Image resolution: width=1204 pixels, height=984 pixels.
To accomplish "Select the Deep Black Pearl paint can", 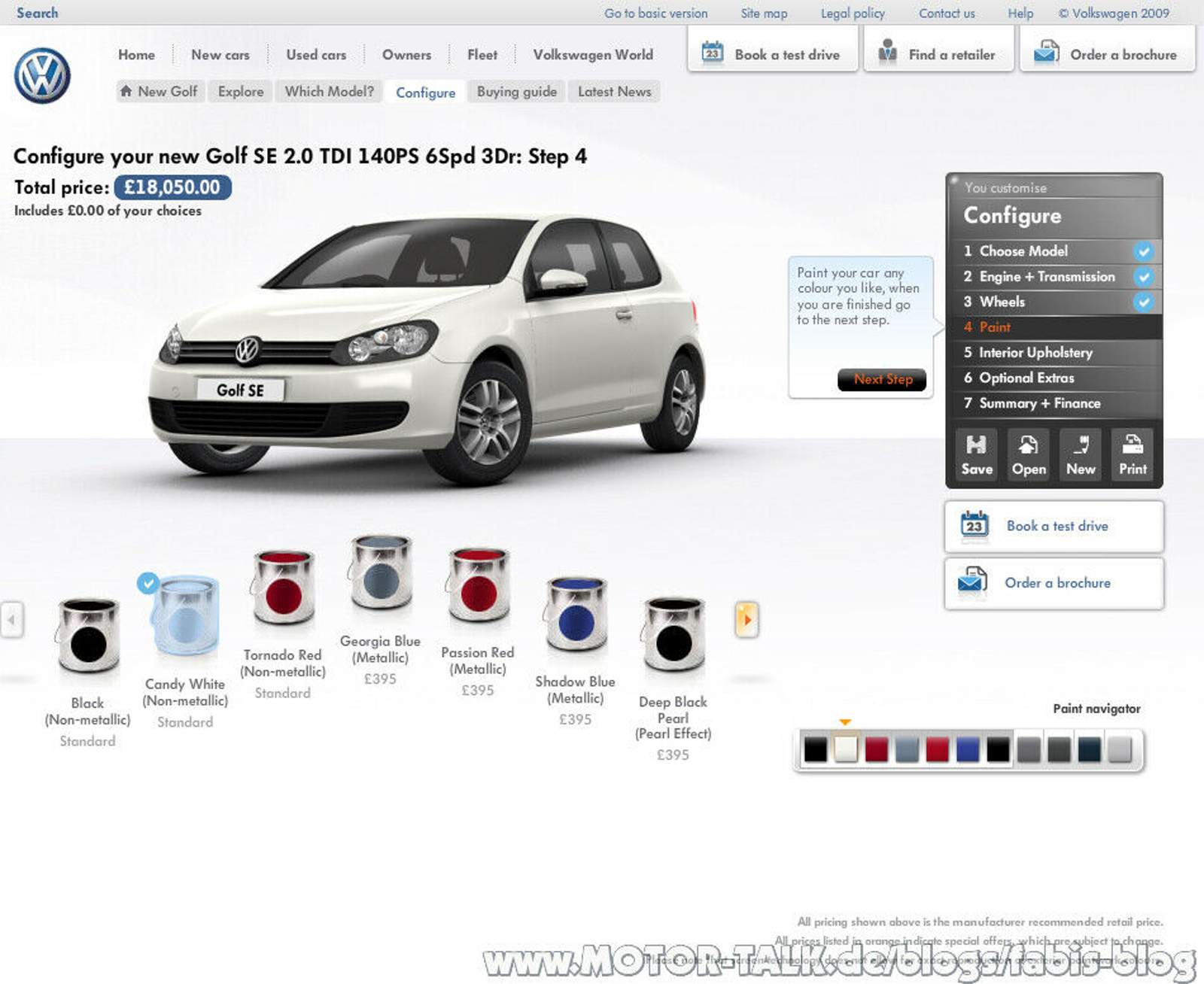I will [x=673, y=634].
